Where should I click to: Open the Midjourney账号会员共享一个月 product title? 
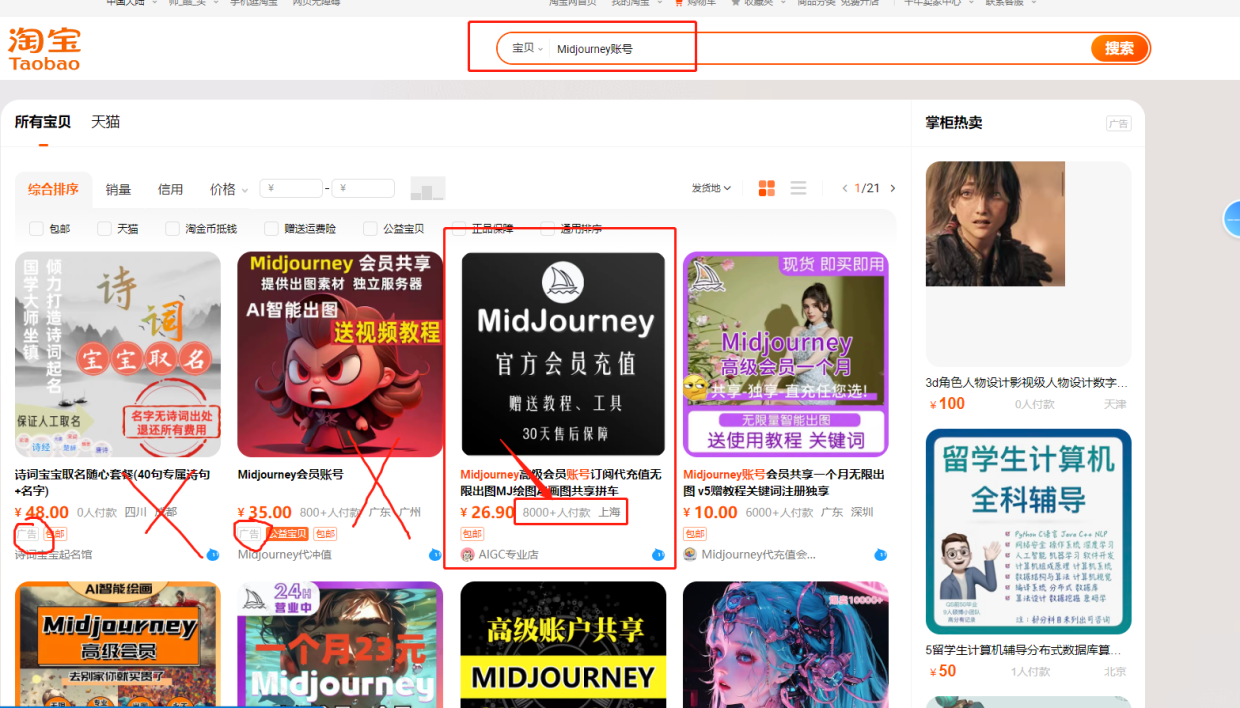click(x=784, y=482)
